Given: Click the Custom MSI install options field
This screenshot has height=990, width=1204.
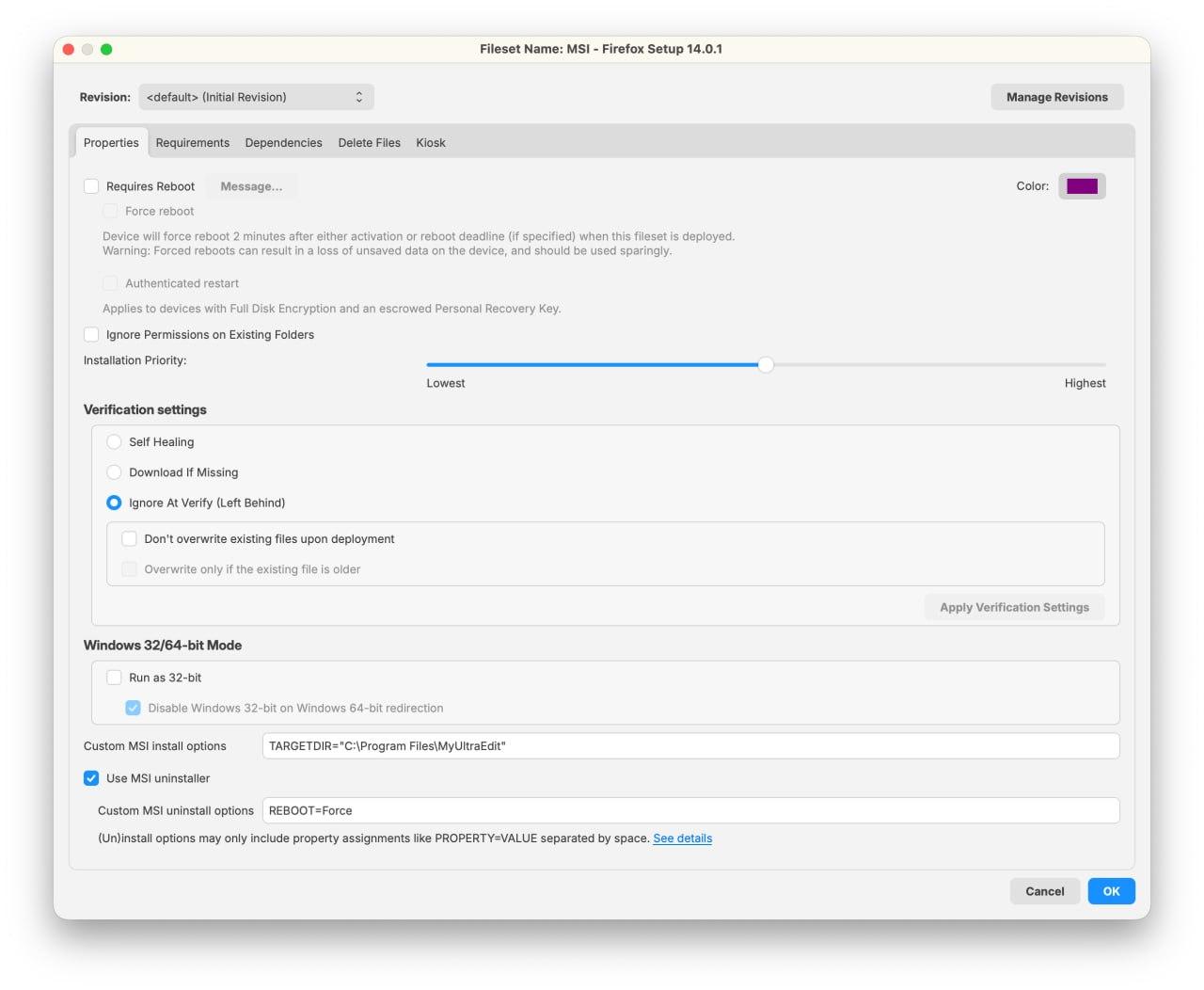Looking at the screenshot, I should [x=690, y=746].
